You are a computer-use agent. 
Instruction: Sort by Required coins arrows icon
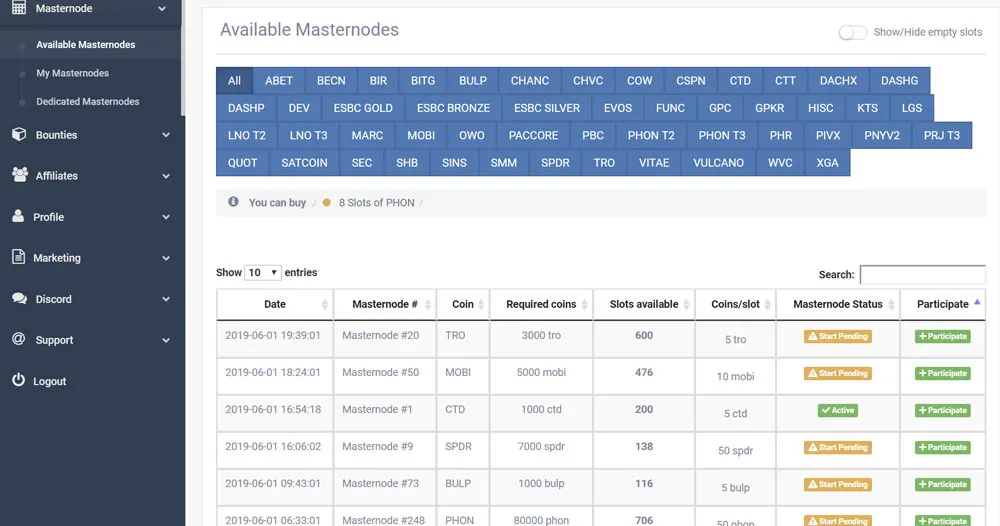(x=584, y=305)
